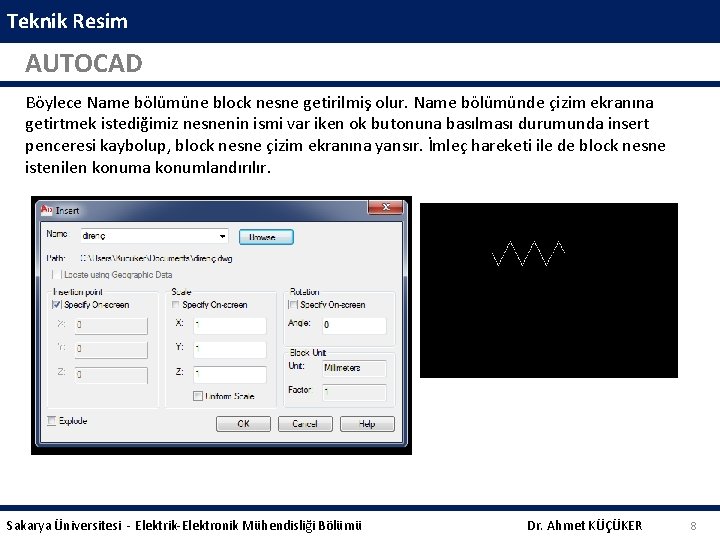Click the Block Unit field showing Millimeters
Image resolution: width=720 pixels, height=540 pixels.
[354, 368]
